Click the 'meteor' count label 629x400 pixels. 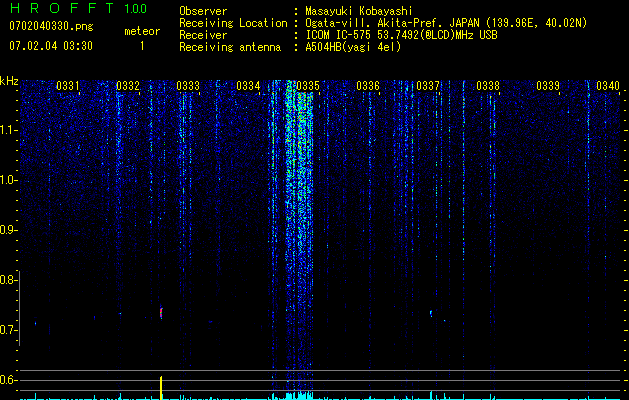(x=142, y=31)
